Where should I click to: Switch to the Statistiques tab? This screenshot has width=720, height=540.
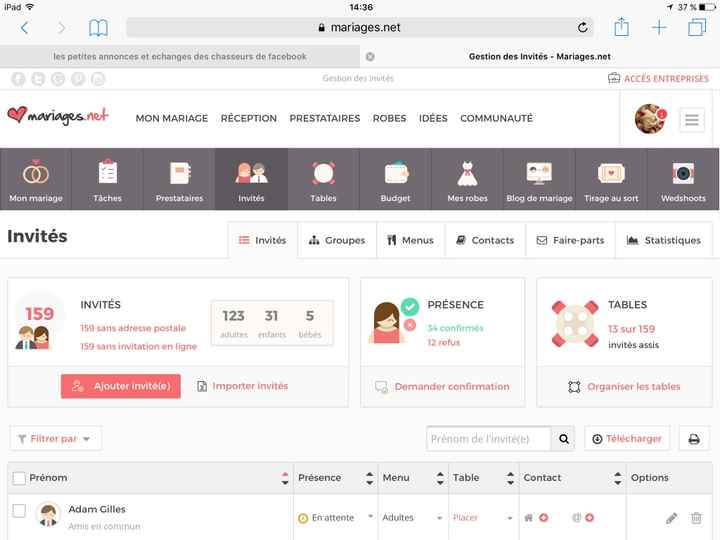[x=663, y=240]
